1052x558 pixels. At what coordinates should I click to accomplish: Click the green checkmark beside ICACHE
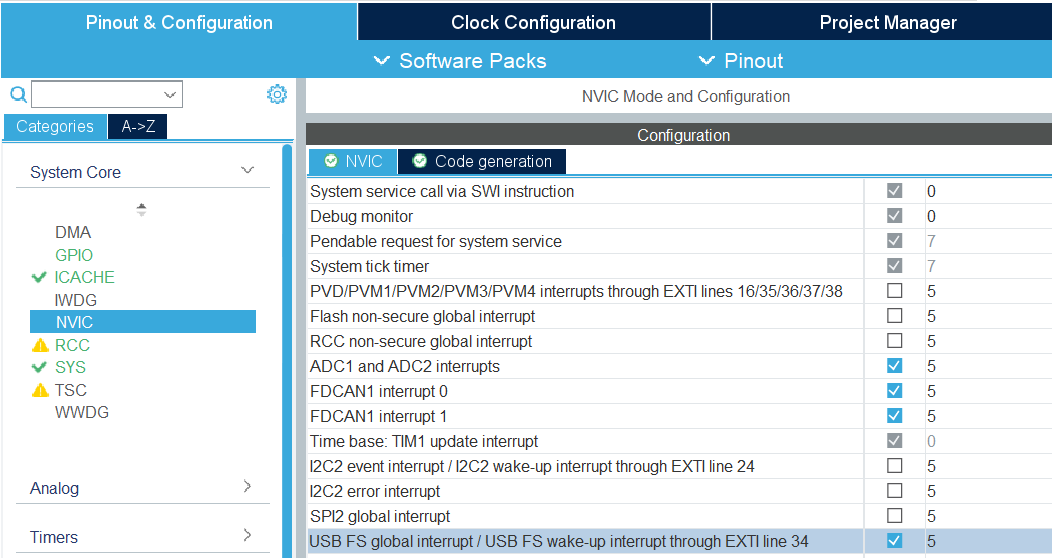coord(40,277)
